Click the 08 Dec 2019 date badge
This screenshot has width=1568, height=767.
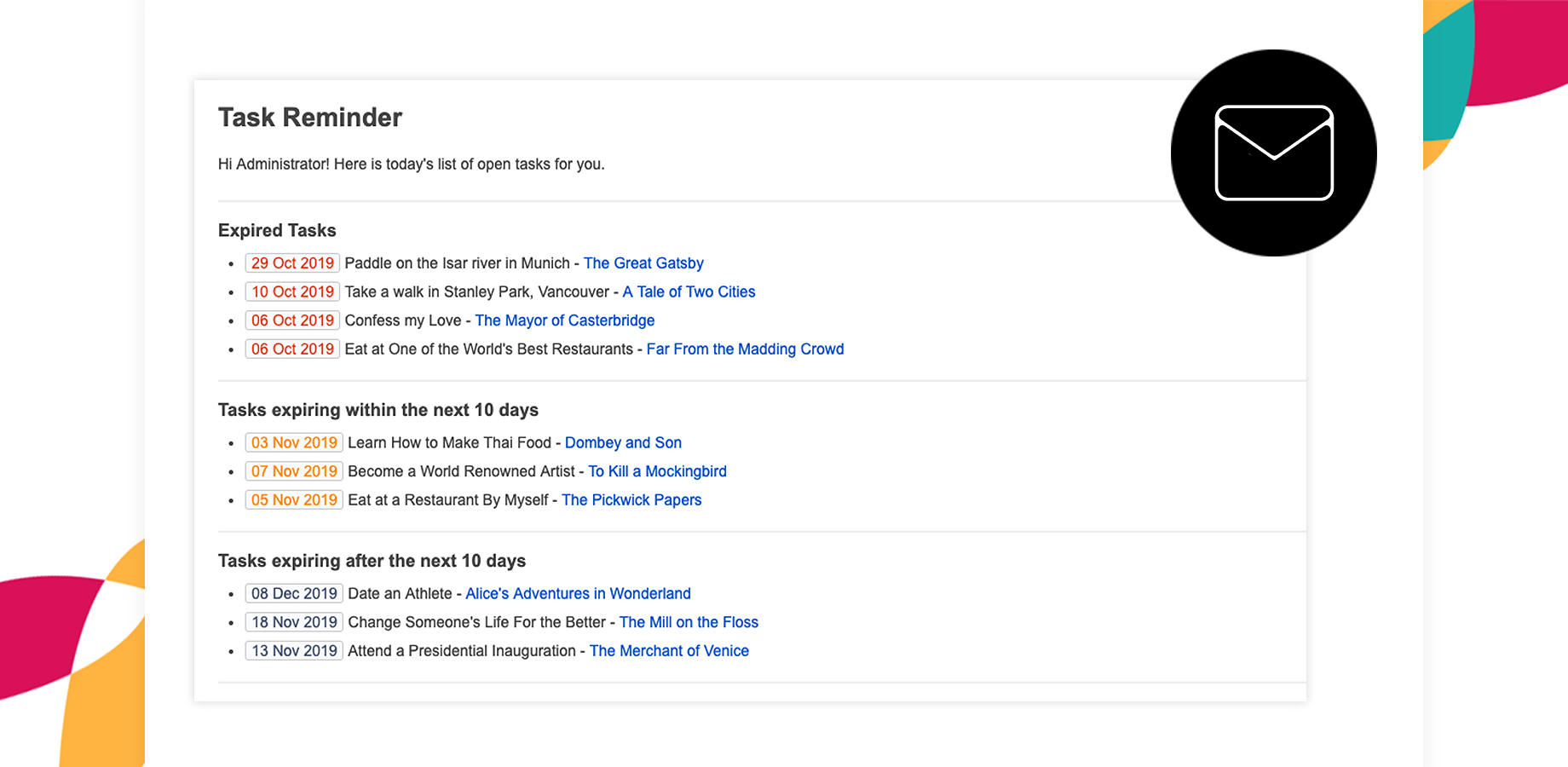point(294,594)
